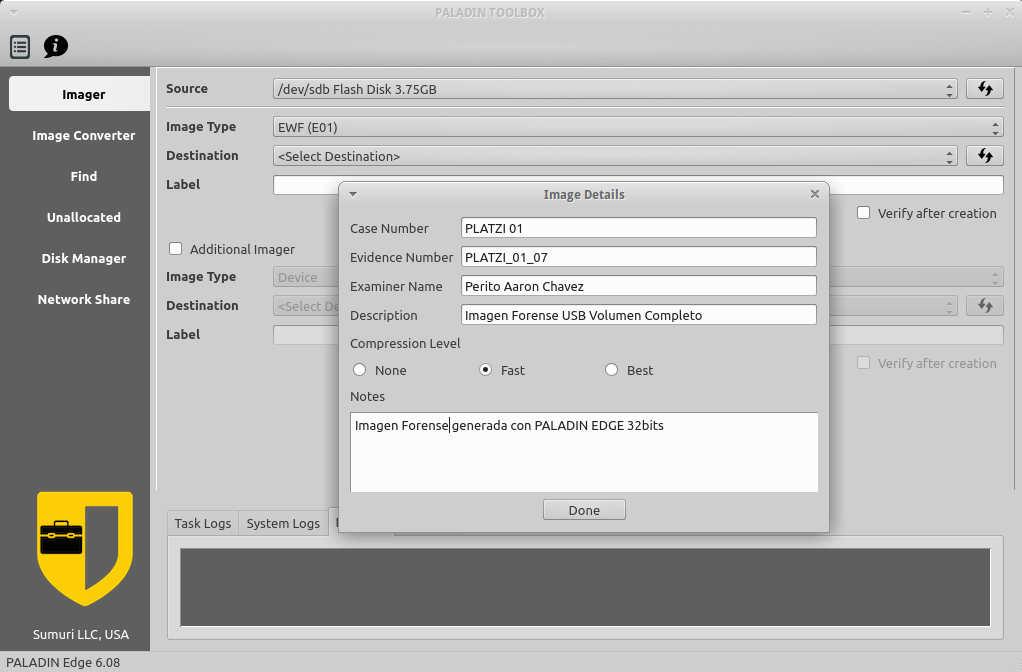Click inside the Notes text area
Viewport: 1022px width, 672px height.
pos(584,452)
